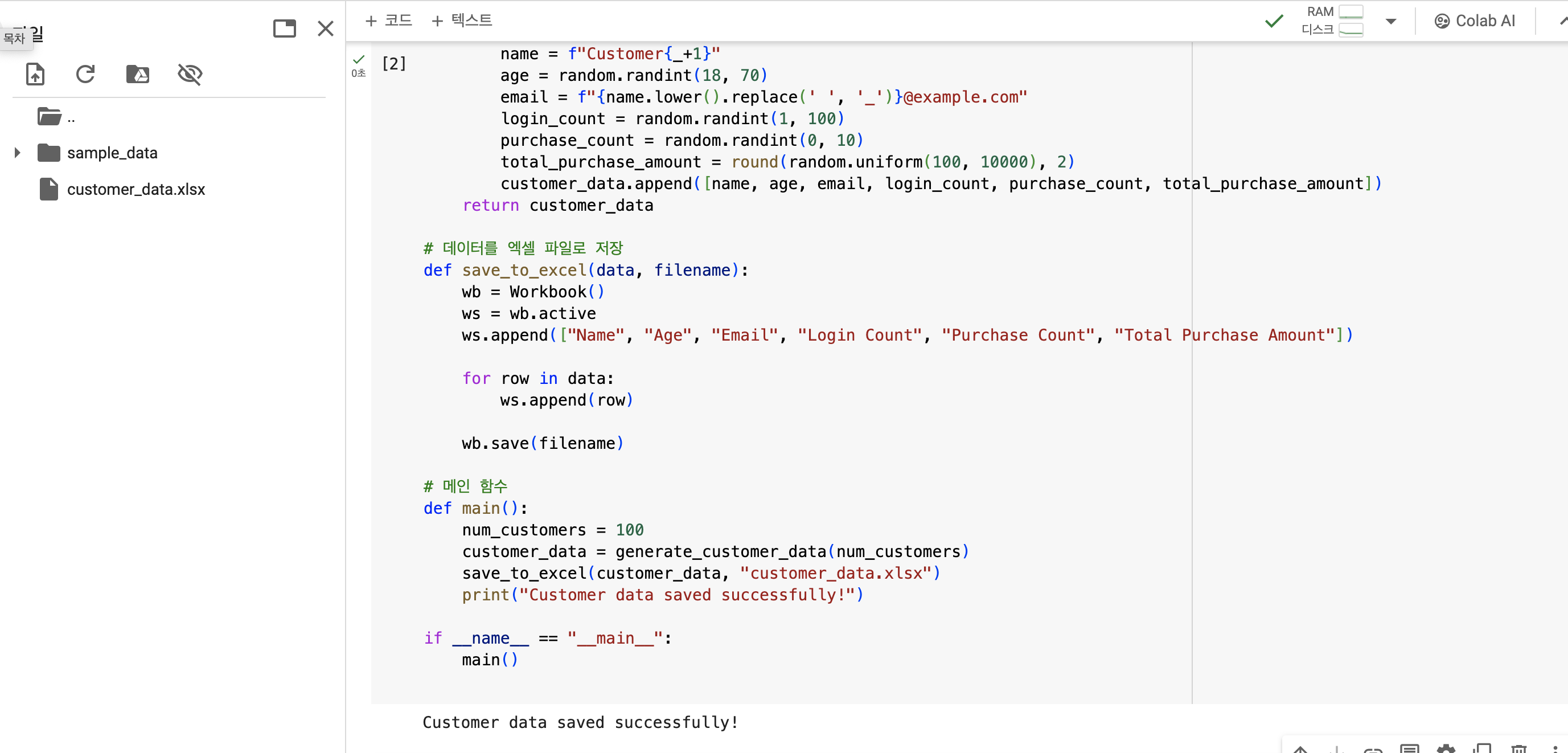Add a new code cell with 코드
Image resolution: width=1568 pixels, height=753 pixels.
point(388,21)
